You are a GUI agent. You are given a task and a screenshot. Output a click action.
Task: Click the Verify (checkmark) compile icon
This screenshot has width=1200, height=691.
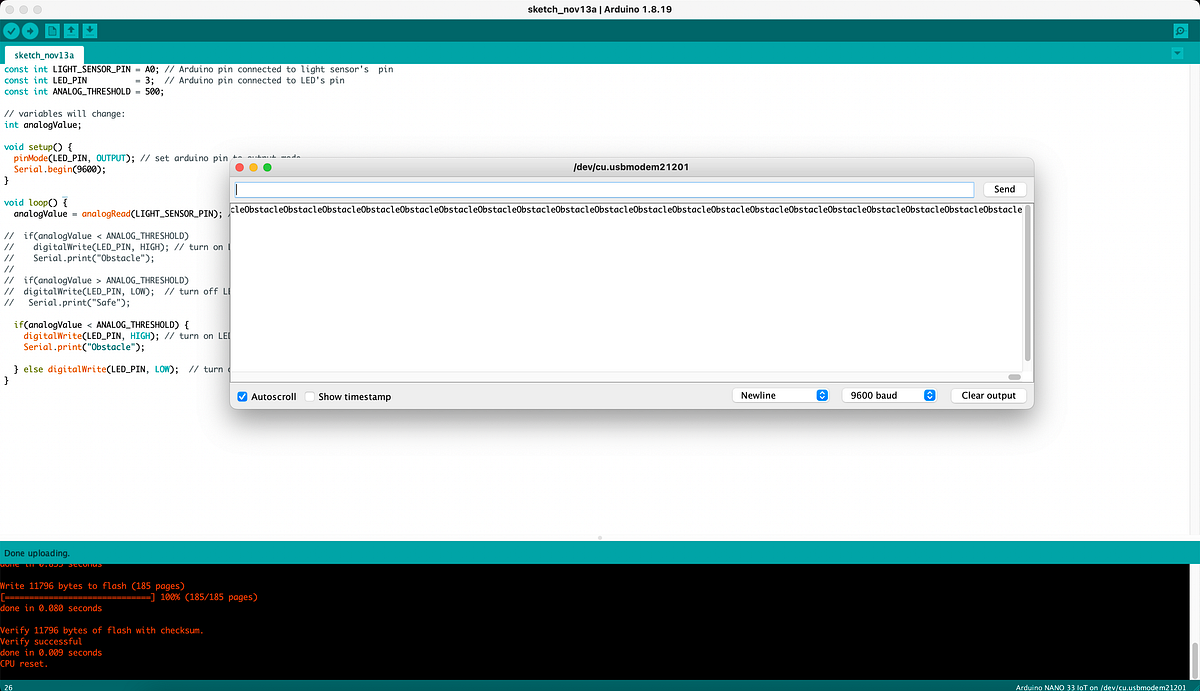(11, 30)
